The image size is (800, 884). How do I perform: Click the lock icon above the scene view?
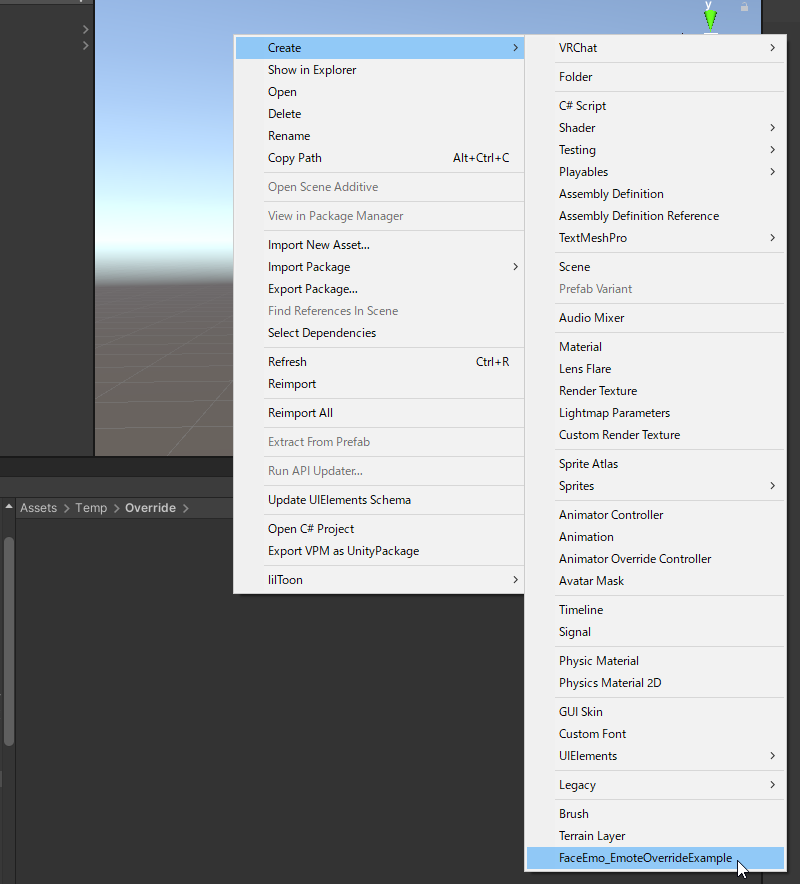tap(744, 7)
